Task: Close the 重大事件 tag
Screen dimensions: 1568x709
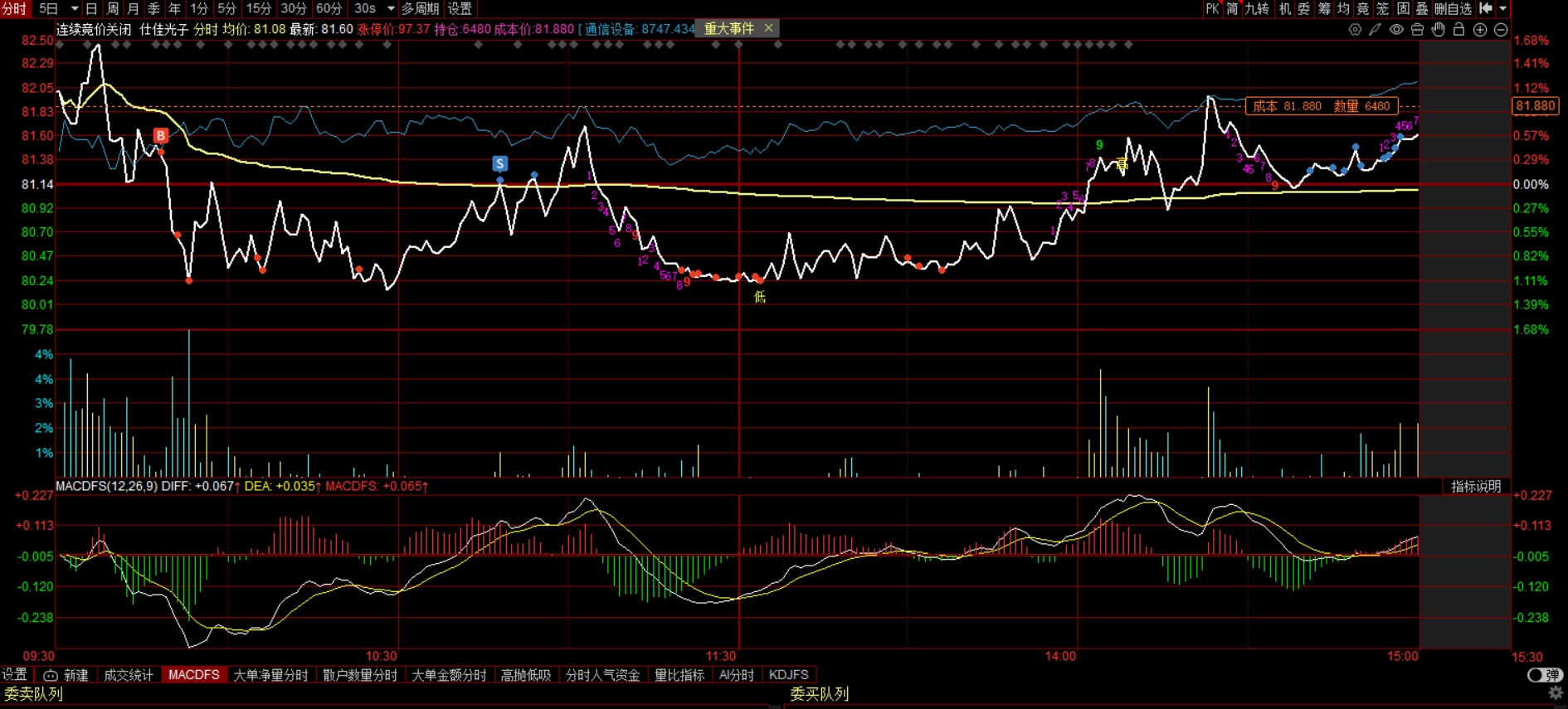Action: click(x=769, y=28)
